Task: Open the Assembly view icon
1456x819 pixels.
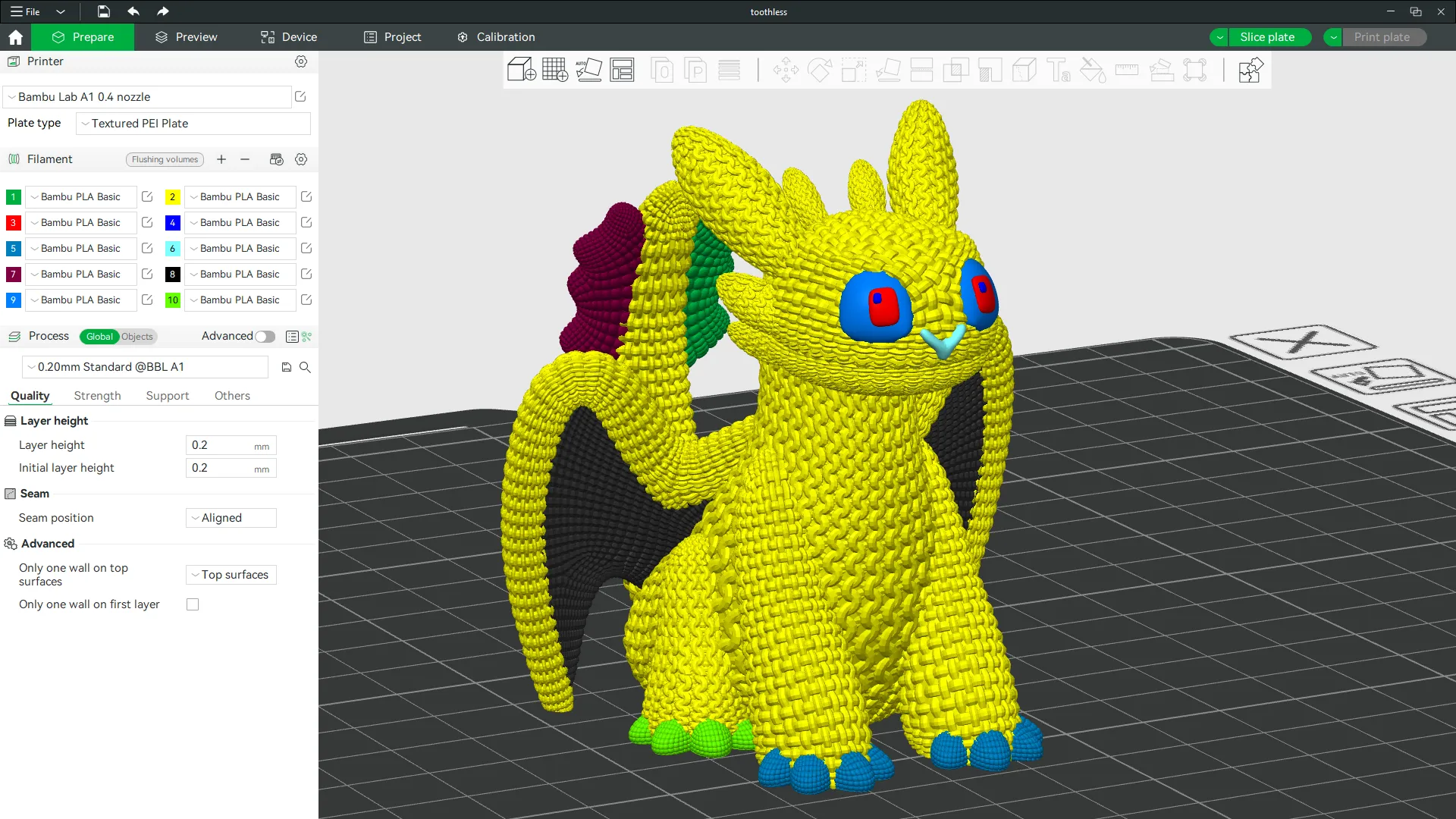Action: point(1250,71)
